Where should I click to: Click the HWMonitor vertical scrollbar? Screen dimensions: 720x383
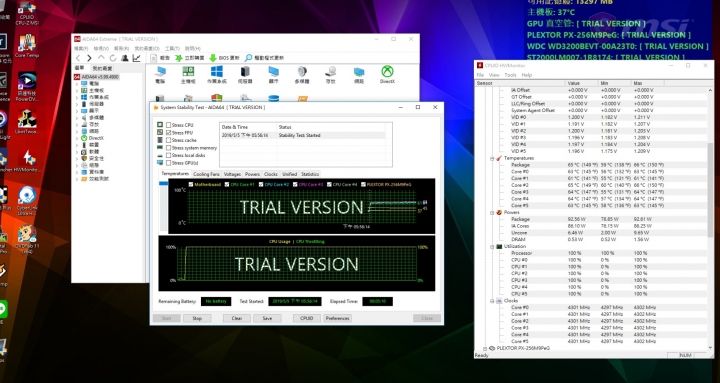[711, 218]
